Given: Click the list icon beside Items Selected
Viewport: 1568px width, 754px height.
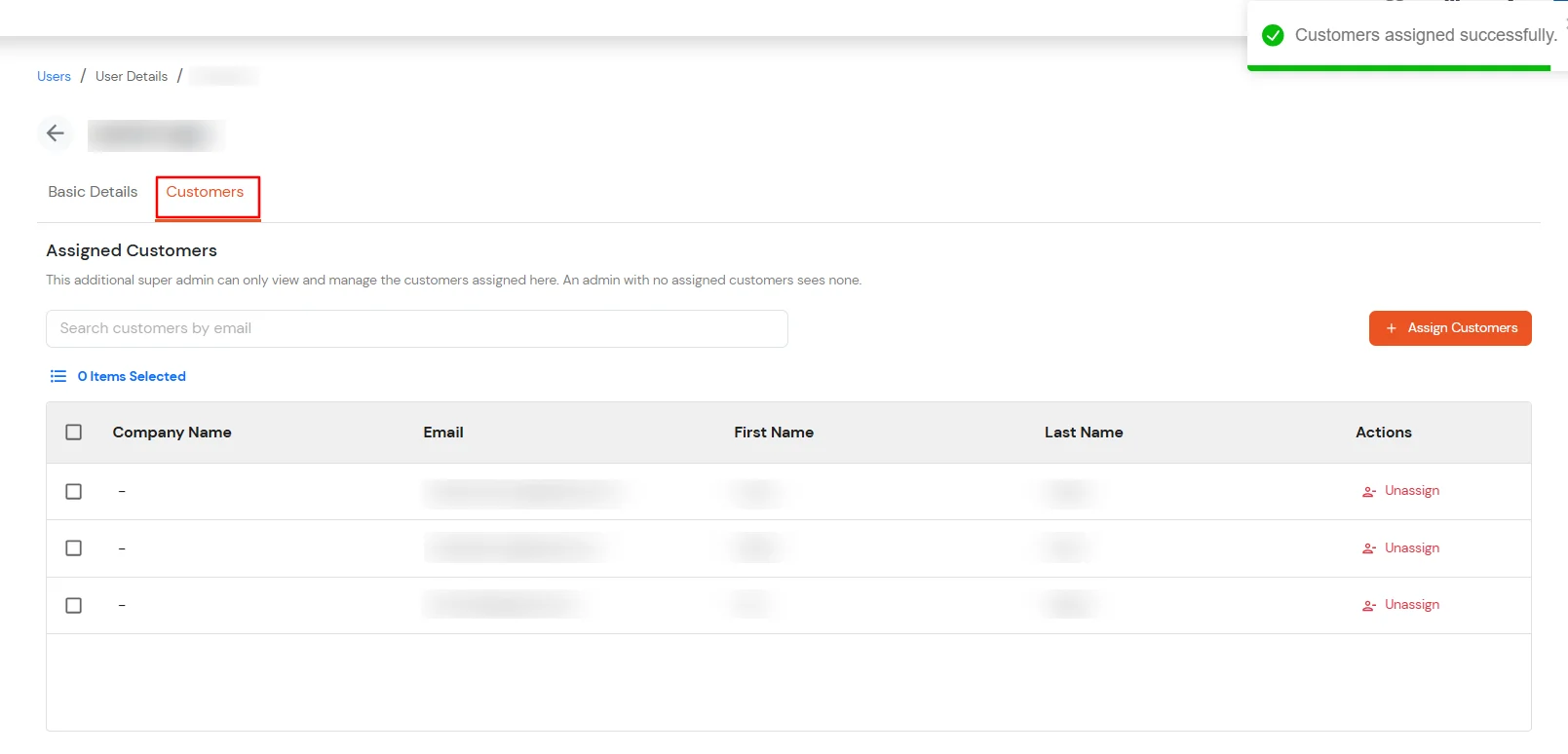Looking at the screenshot, I should [58, 376].
